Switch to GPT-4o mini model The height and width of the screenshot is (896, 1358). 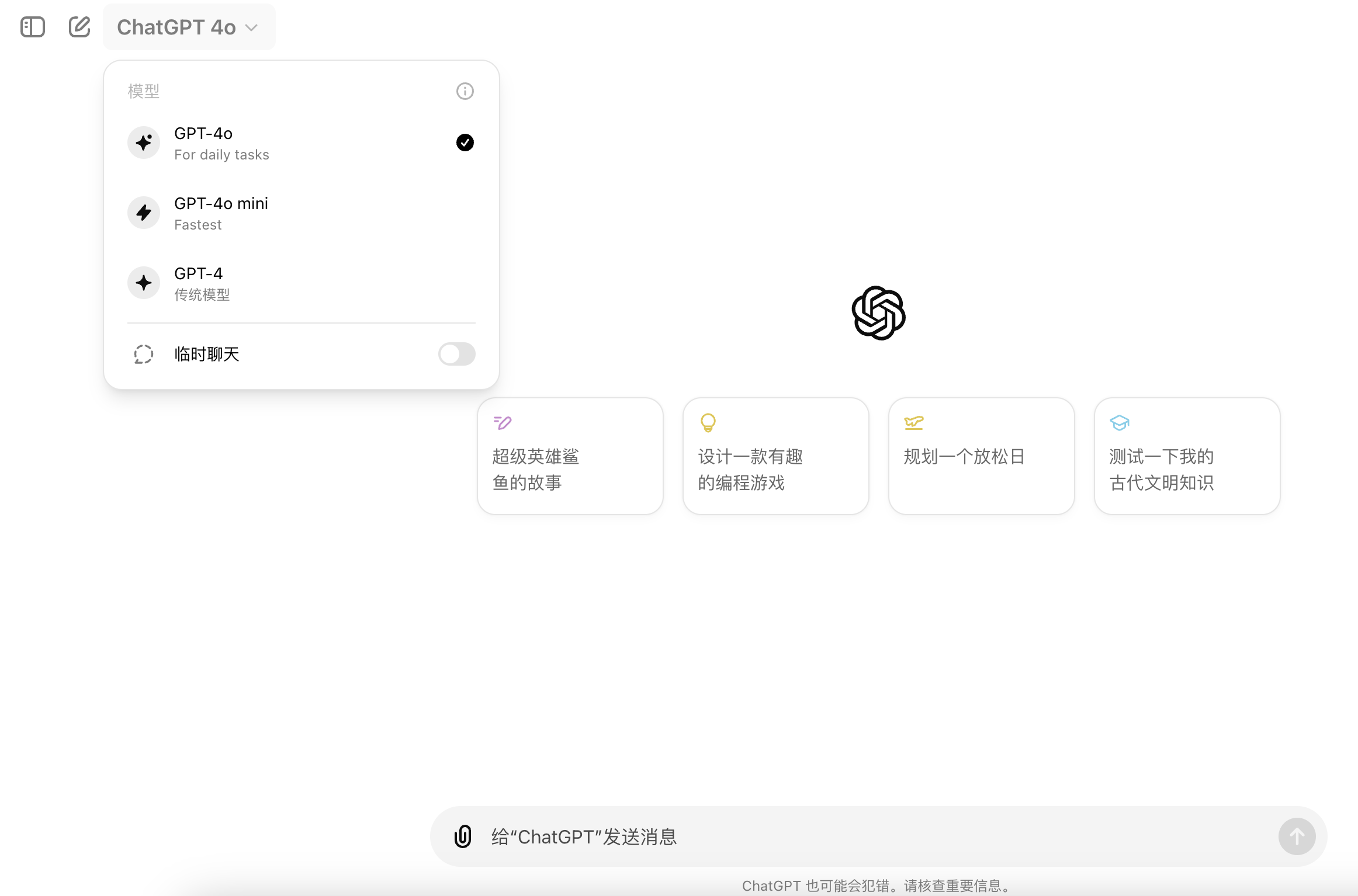pos(302,213)
